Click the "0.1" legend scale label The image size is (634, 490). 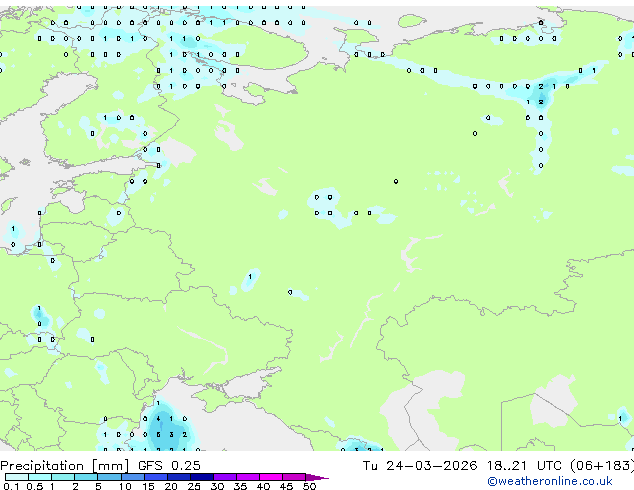[11, 486]
